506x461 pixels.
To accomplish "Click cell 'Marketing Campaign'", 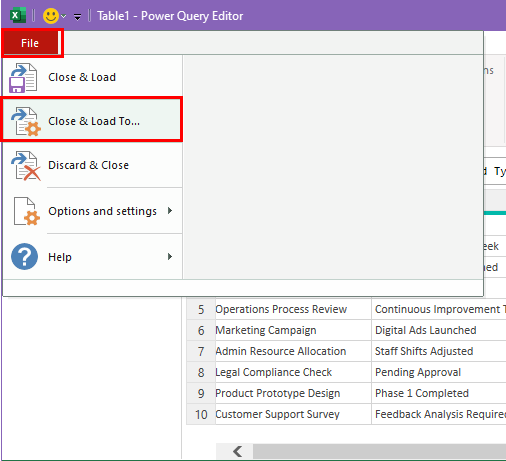I will click(293, 330).
